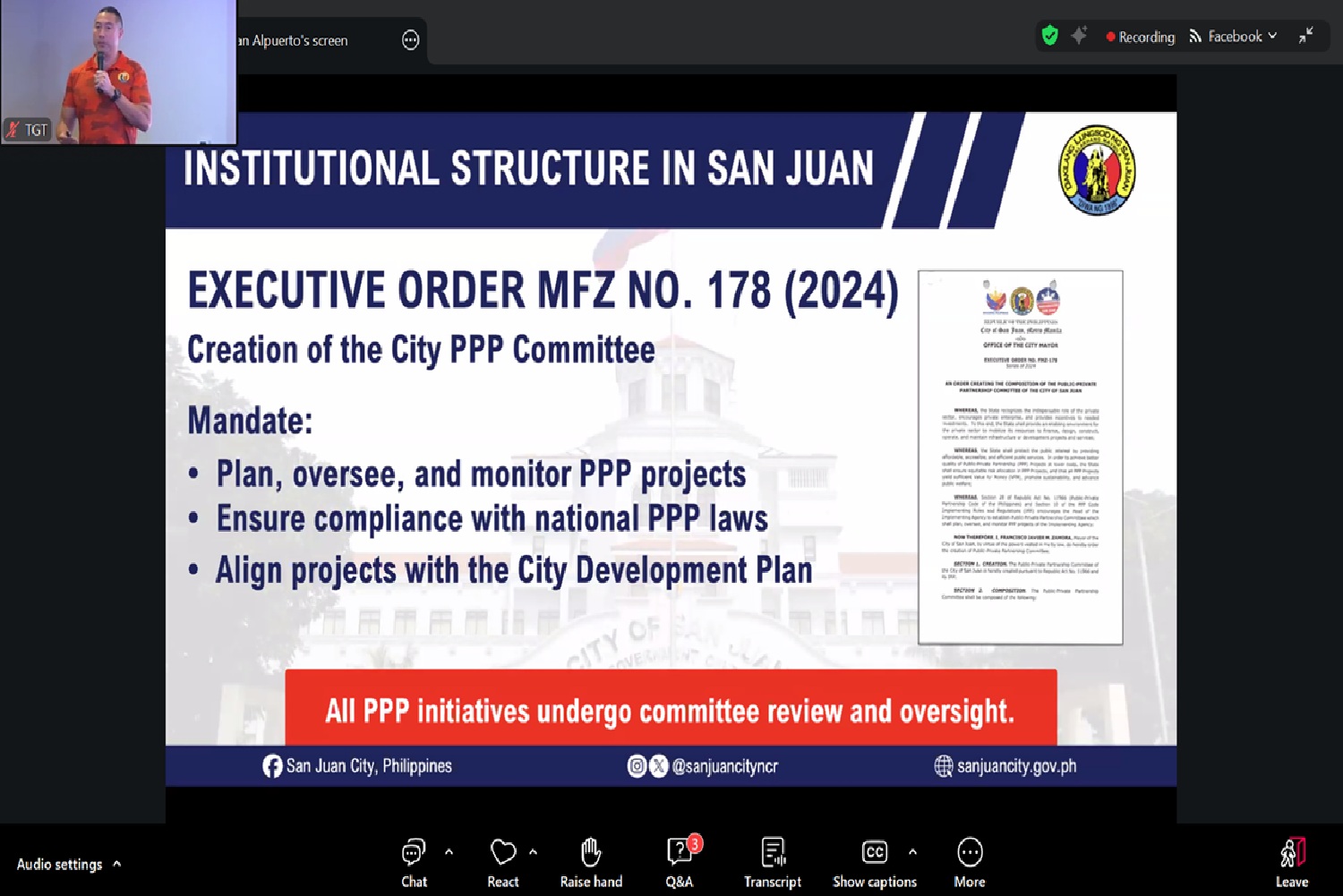This screenshot has height=896, width=1343.
Task: Open Q&A with 3 notifications
Action: point(680,863)
